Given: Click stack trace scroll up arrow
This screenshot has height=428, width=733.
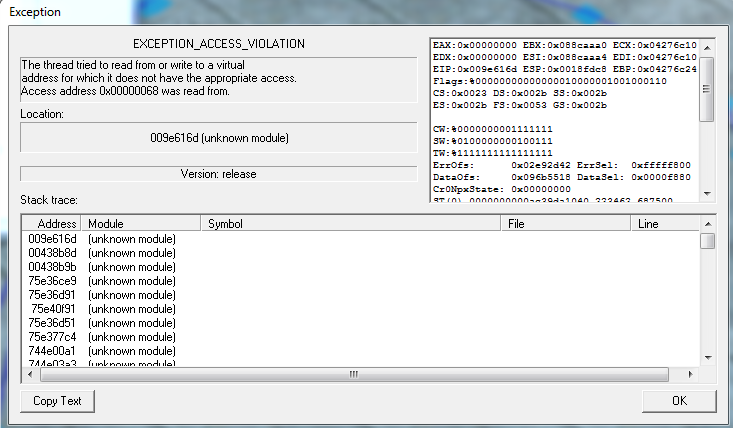Looking at the screenshot, I should click(x=708, y=224).
